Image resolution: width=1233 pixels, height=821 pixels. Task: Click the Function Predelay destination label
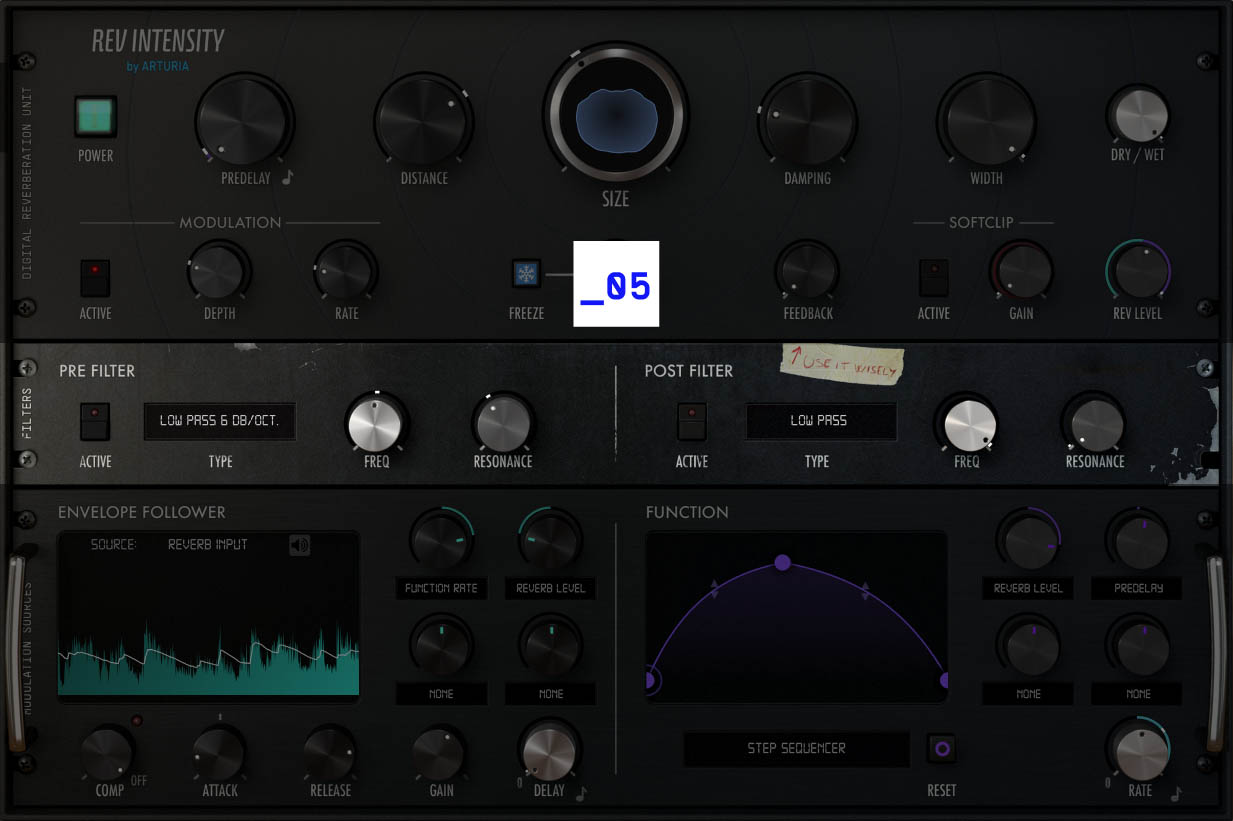point(1137,588)
